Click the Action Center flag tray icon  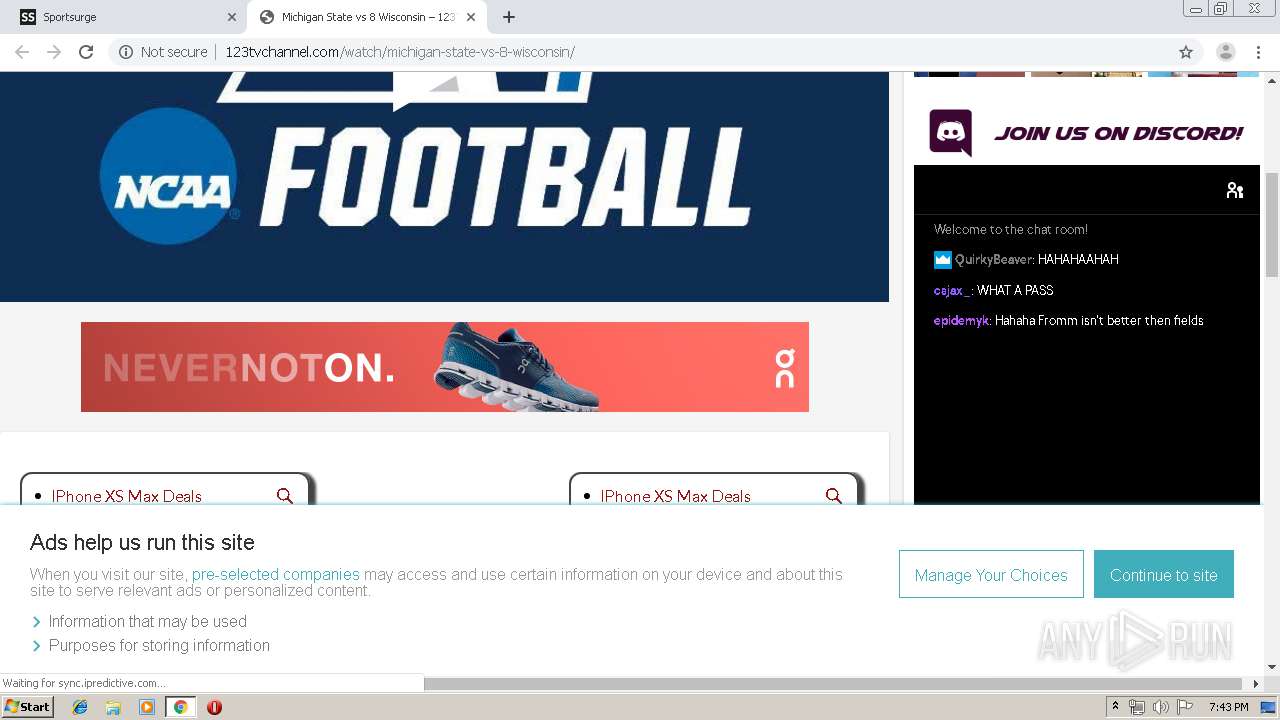click(1185, 707)
